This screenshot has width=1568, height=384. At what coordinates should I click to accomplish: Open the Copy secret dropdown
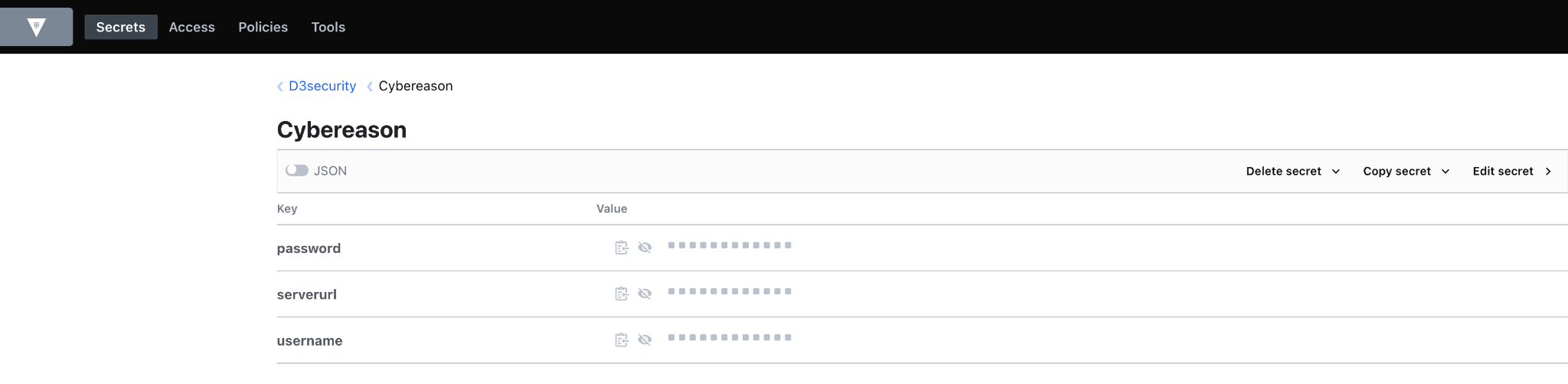[1406, 171]
